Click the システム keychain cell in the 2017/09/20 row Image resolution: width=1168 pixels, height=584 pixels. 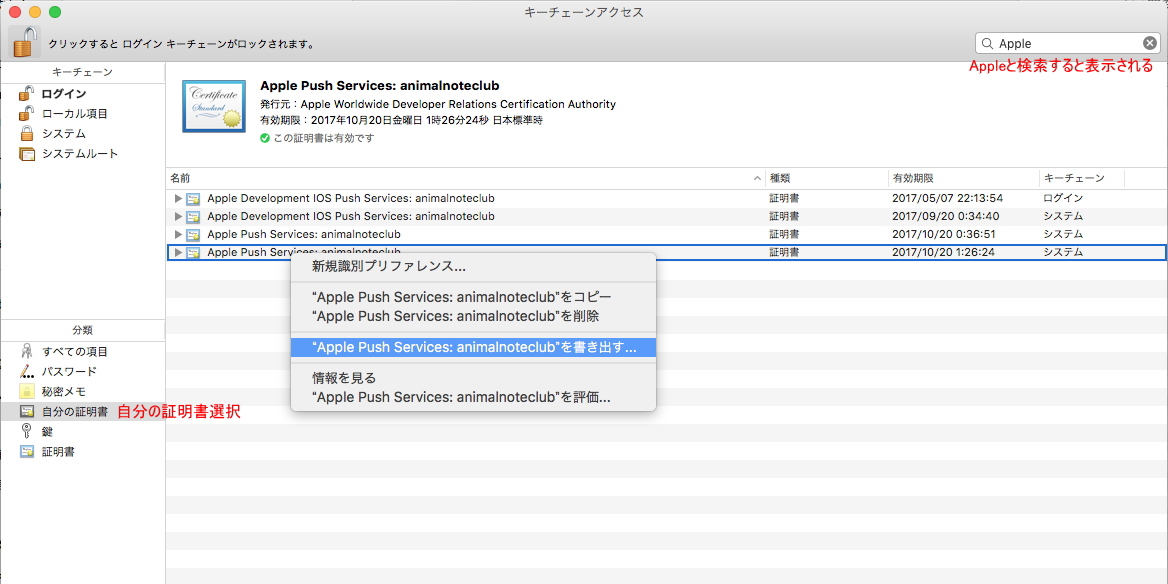point(1064,217)
